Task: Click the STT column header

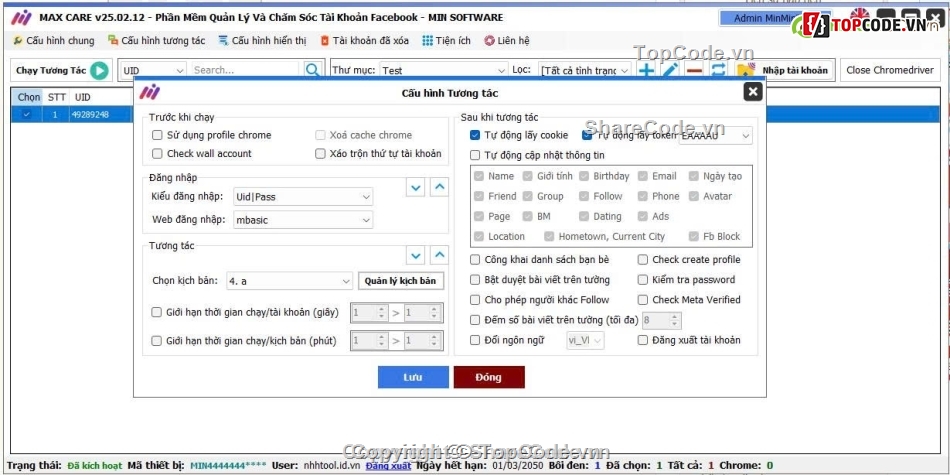Action: click(x=57, y=97)
